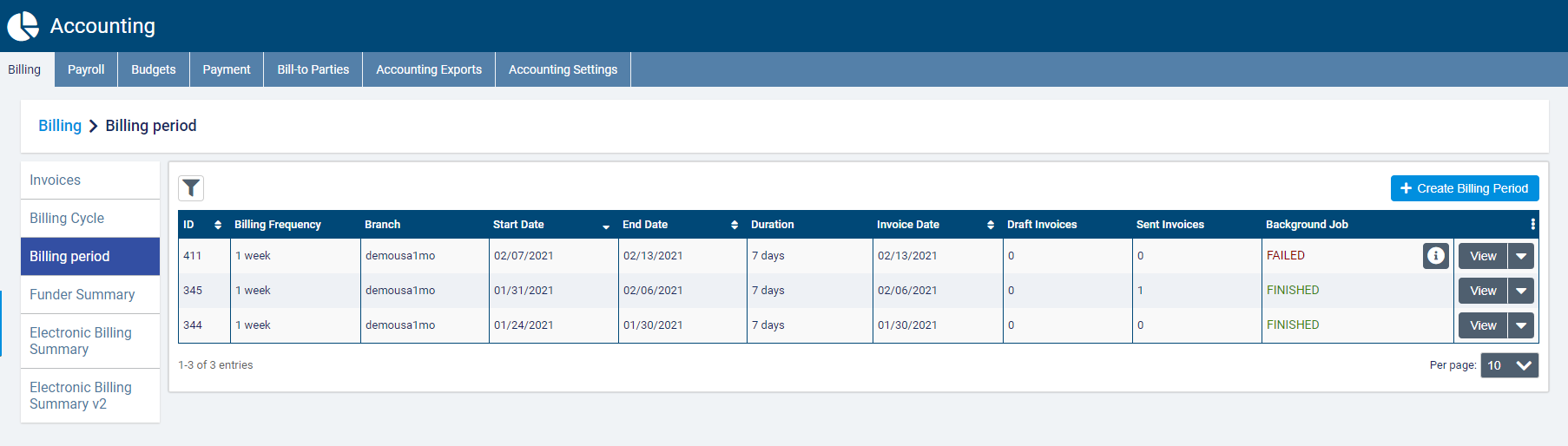Viewport: 1568px width, 446px height.
Task: Go to the Budgets tab
Action: (154, 69)
